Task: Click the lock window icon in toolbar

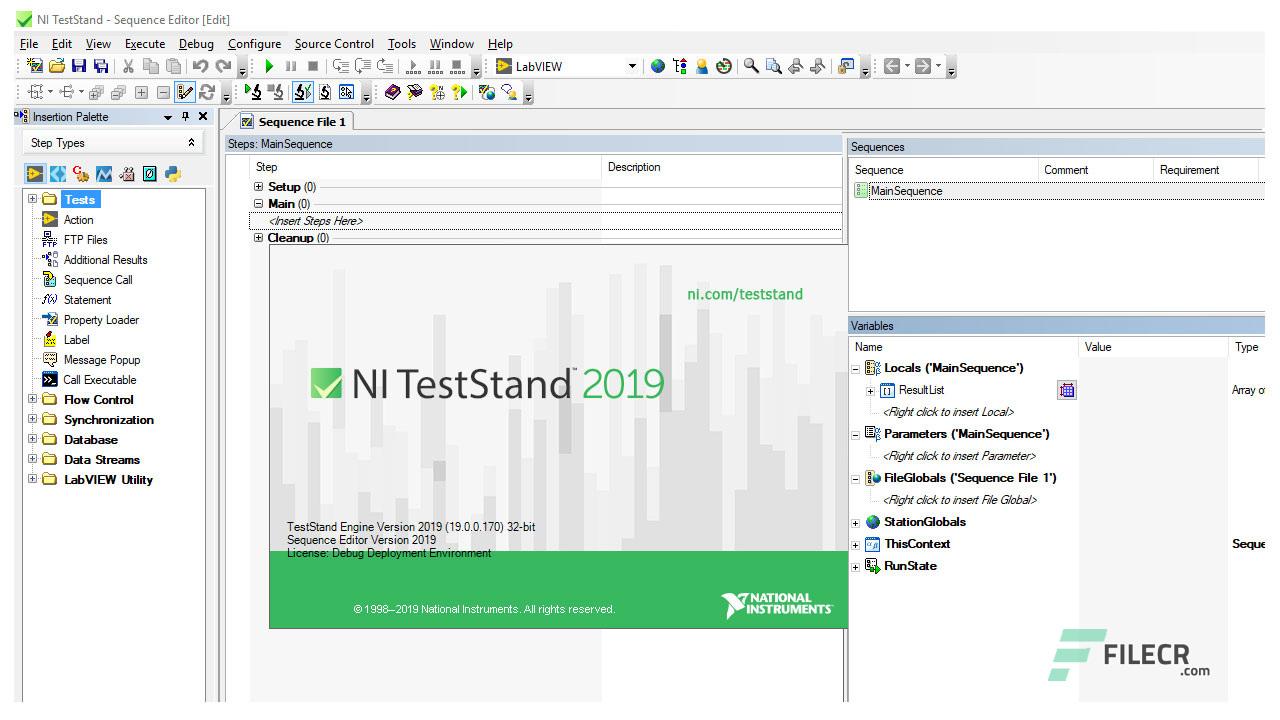Action: [x=846, y=66]
